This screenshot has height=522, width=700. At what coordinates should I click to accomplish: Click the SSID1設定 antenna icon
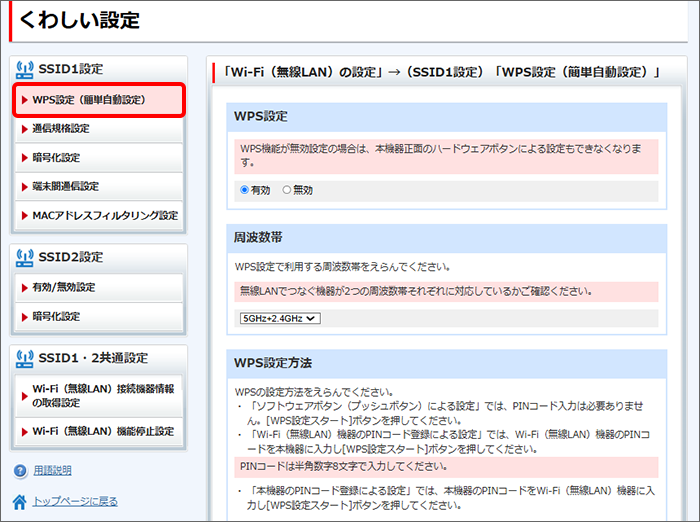tap(25, 70)
